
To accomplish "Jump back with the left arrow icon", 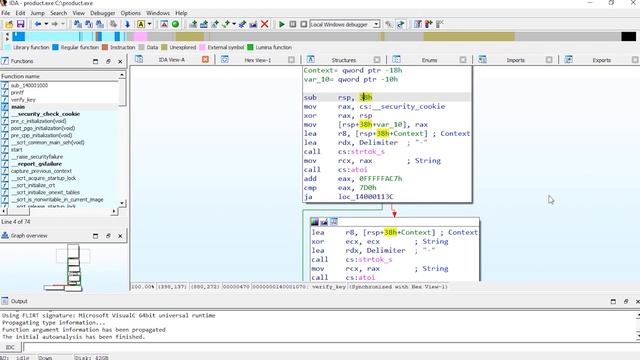I will [38, 24].
